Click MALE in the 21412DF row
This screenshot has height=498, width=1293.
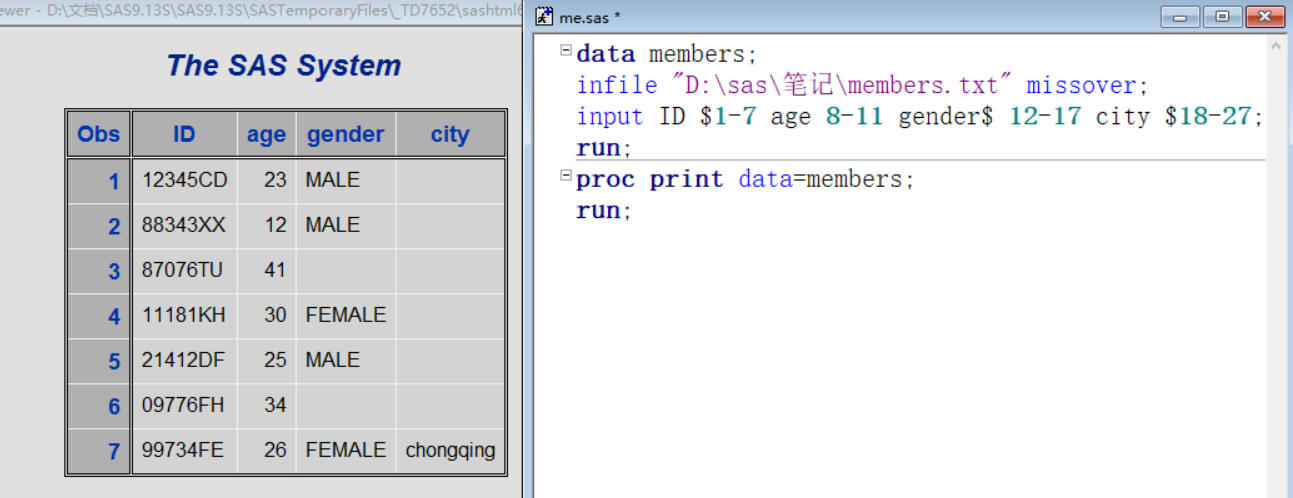click(x=345, y=361)
